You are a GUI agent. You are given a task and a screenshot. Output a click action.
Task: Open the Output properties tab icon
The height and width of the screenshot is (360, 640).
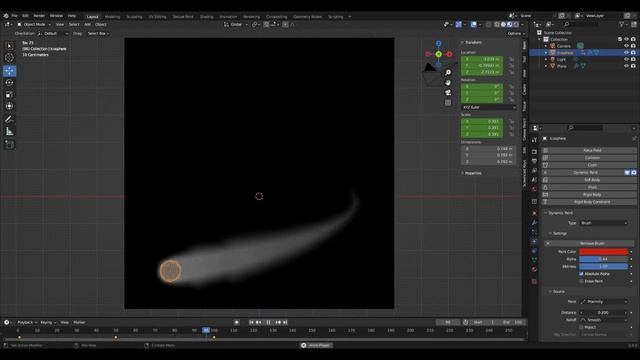coord(534,161)
